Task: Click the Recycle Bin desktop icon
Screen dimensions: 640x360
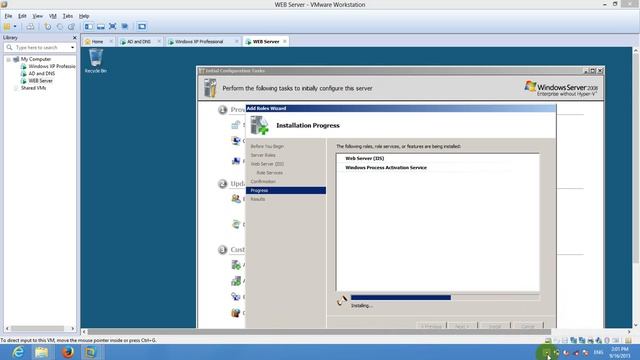Action: coord(96,61)
